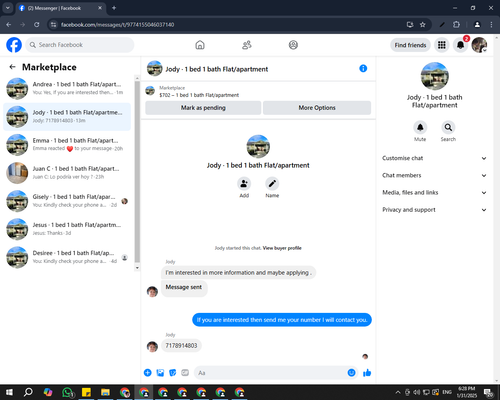Click Jody's avatar beside phone number
The width and height of the screenshot is (500, 400).
tap(152, 347)
